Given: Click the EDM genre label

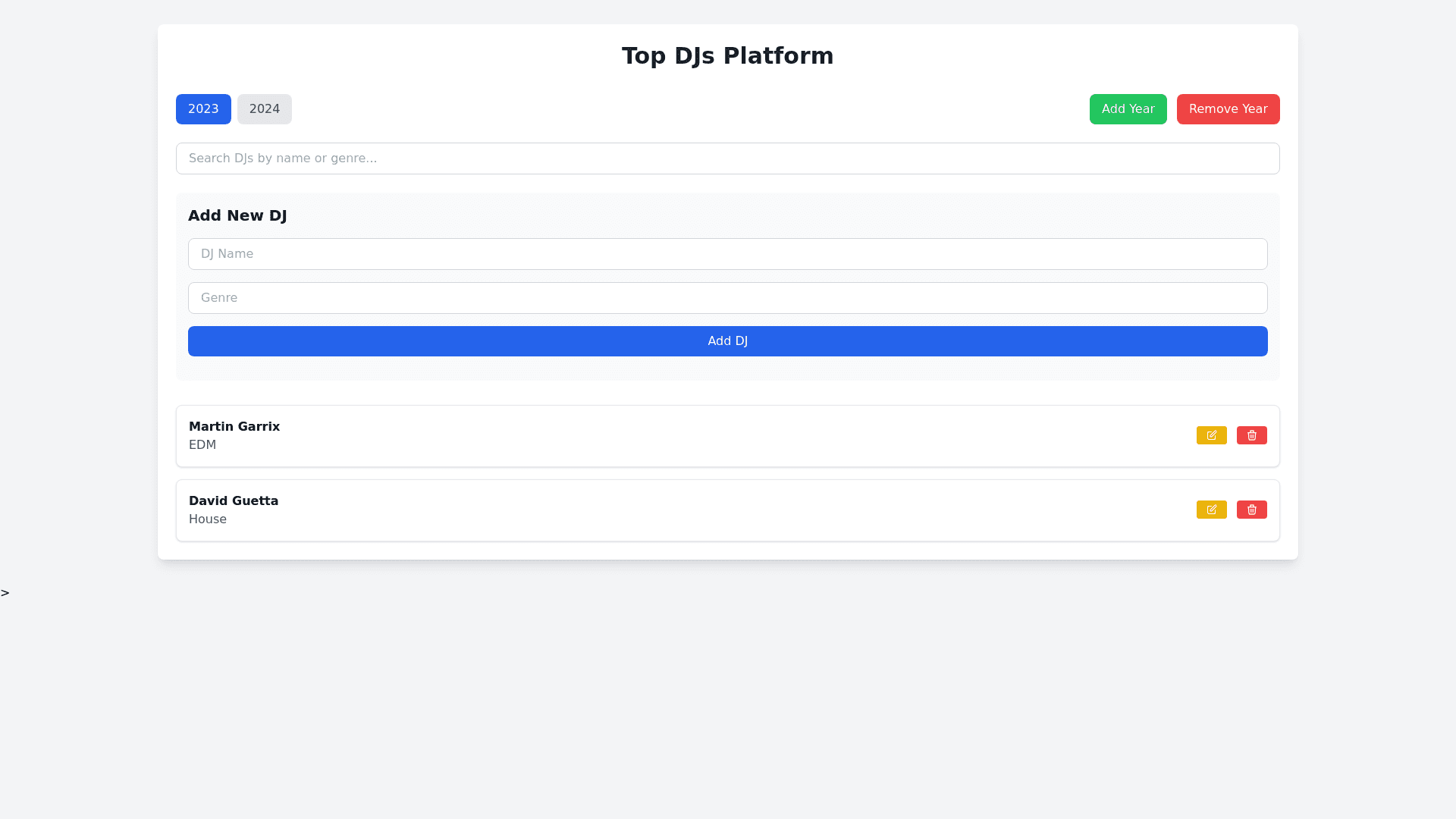Looking at the screenshot, I should [x=202, y=445].
